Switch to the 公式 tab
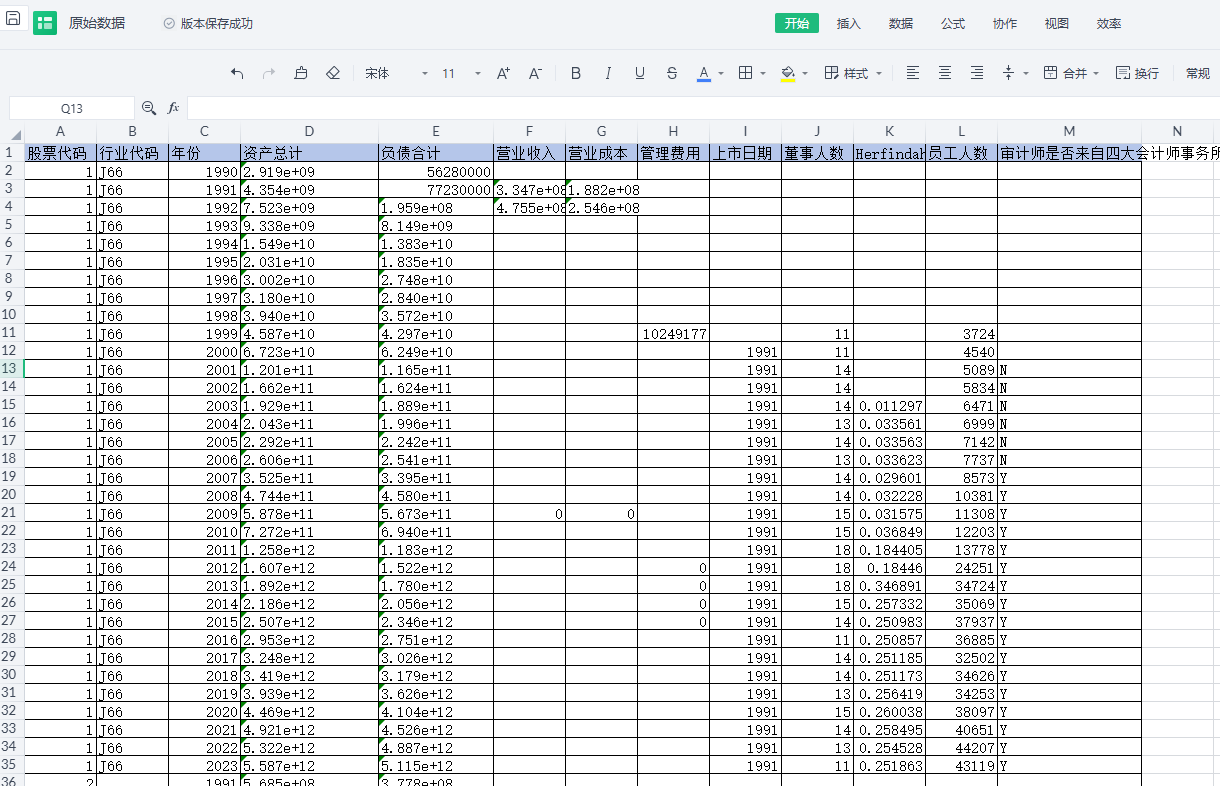The height and width of the screenshot is (786, 1220). (953, 23)
